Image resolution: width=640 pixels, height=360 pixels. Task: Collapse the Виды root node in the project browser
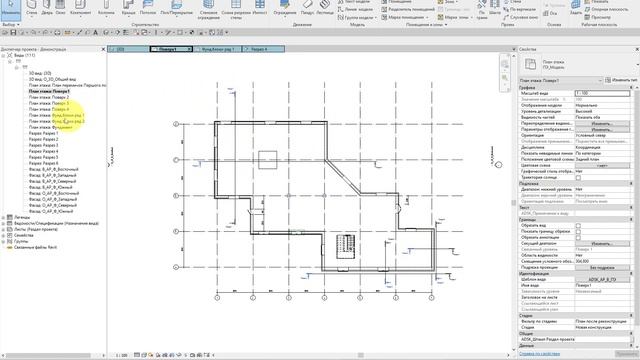[3, 55]
